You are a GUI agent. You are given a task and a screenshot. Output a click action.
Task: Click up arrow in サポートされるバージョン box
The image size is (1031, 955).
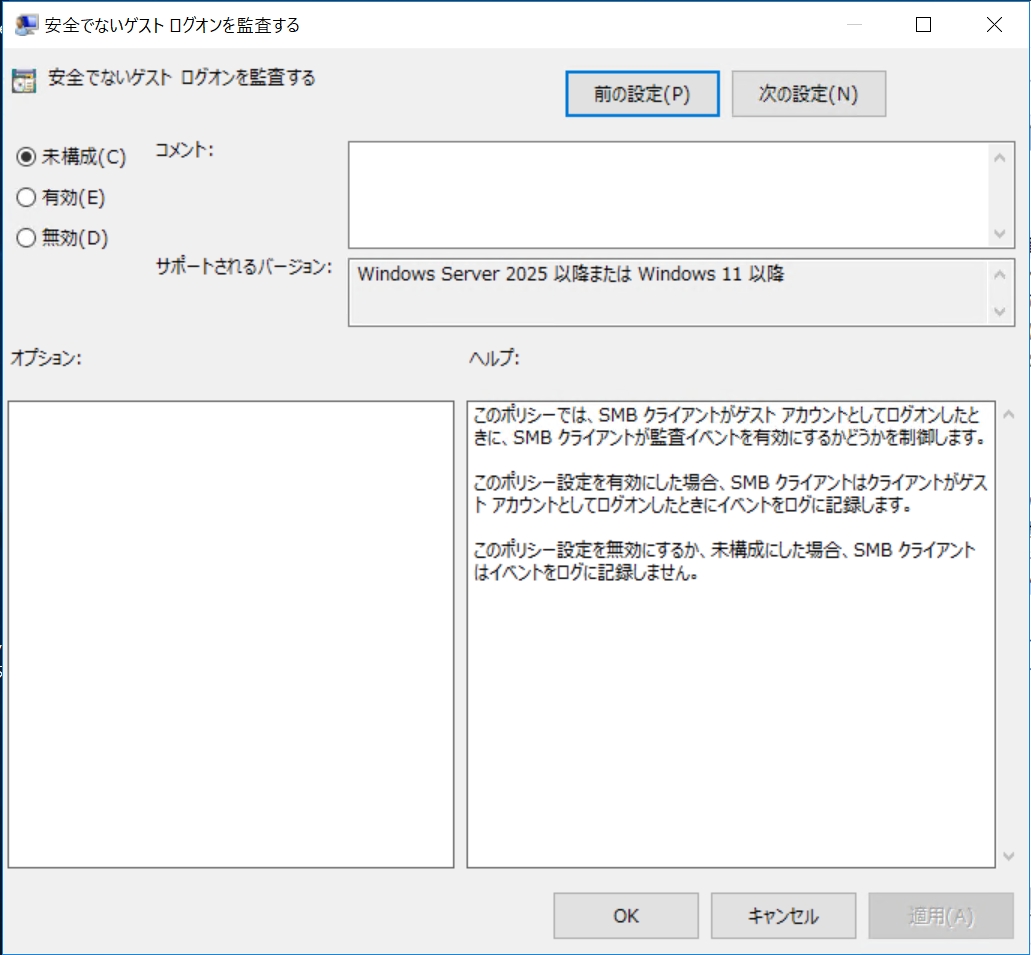(x=1001, y=273)
